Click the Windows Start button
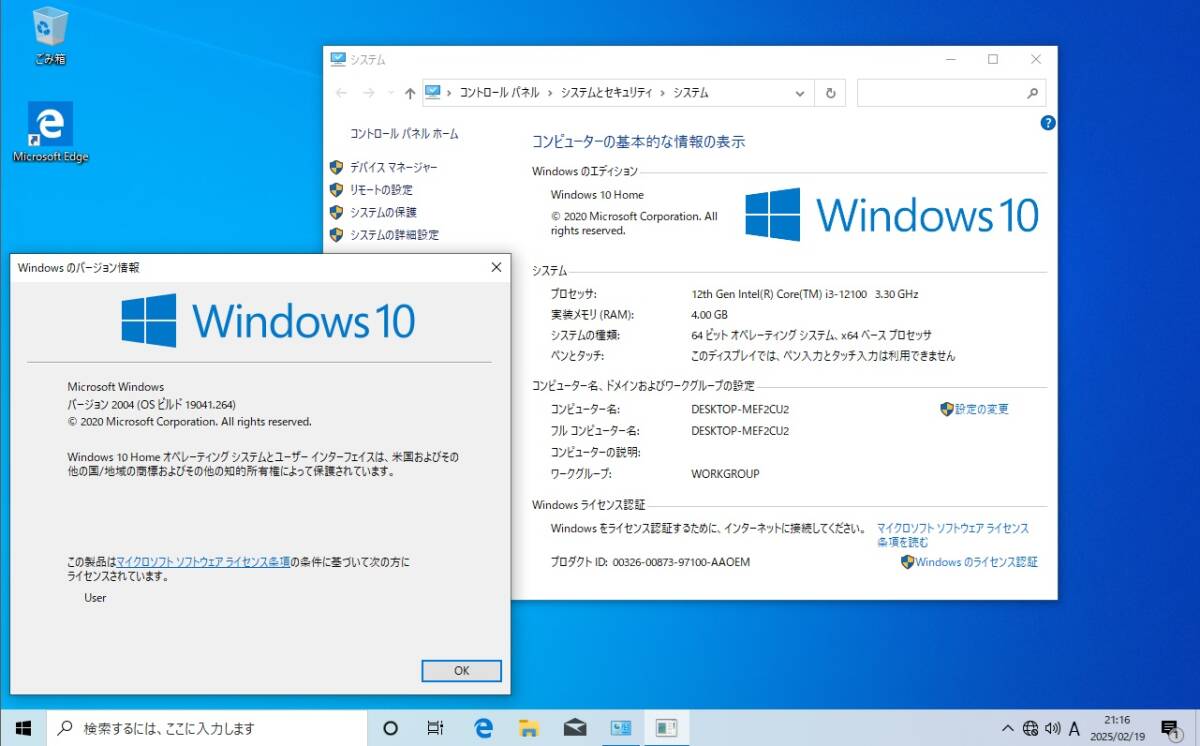 click(23, 728)
